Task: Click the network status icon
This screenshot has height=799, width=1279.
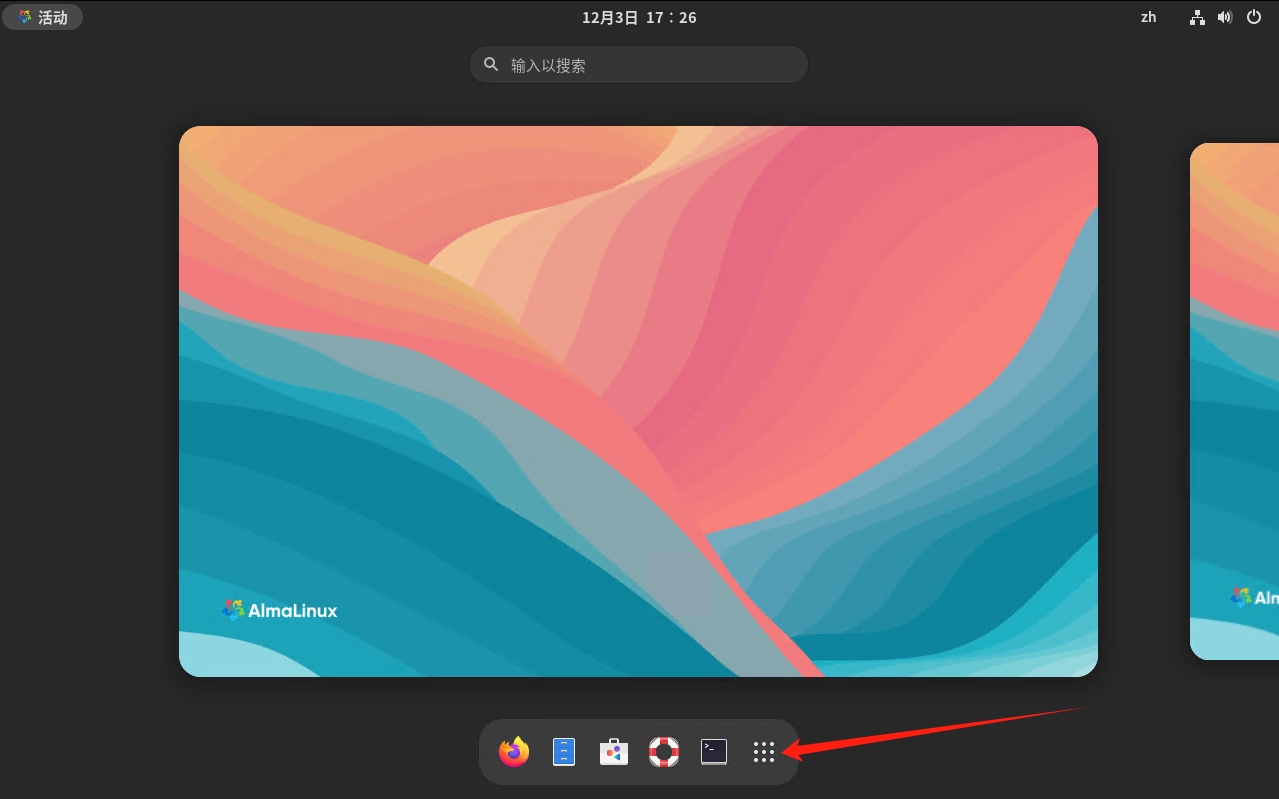Action: (1197, 17)
